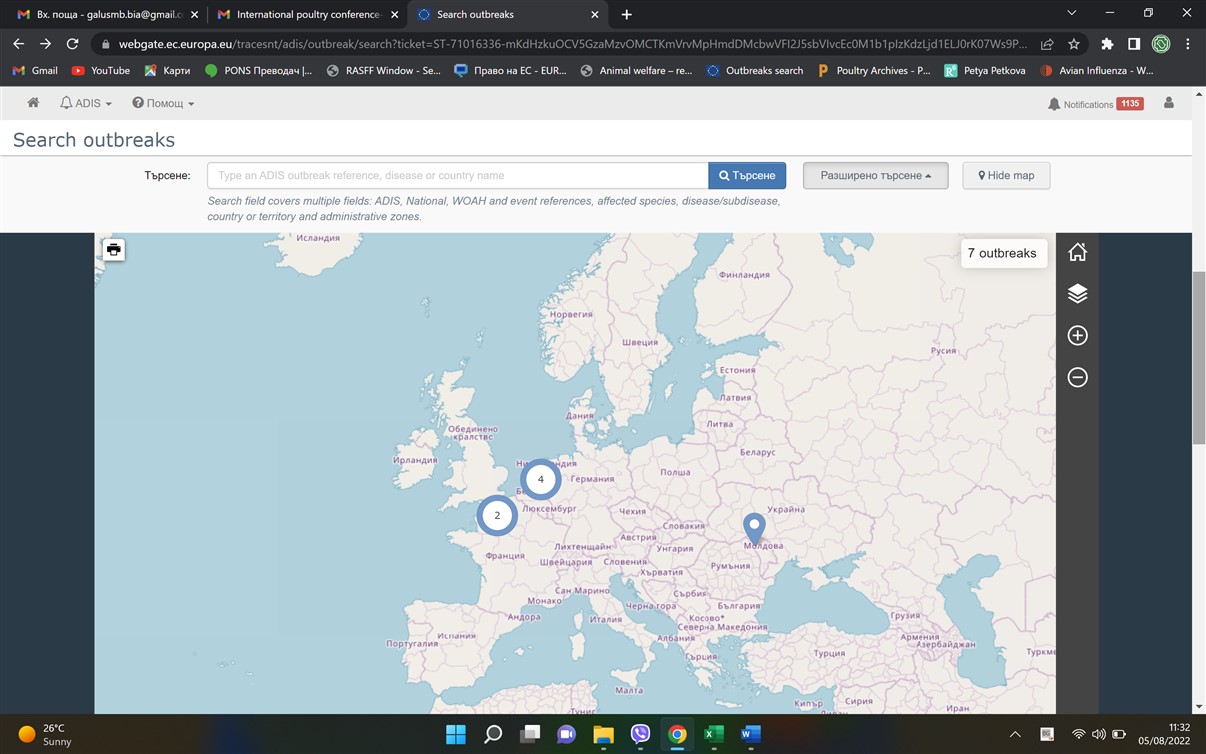Reset map to home view
Viewport: 1206px width, 754px height.
pyautogui.click(x=1077, y=252)
